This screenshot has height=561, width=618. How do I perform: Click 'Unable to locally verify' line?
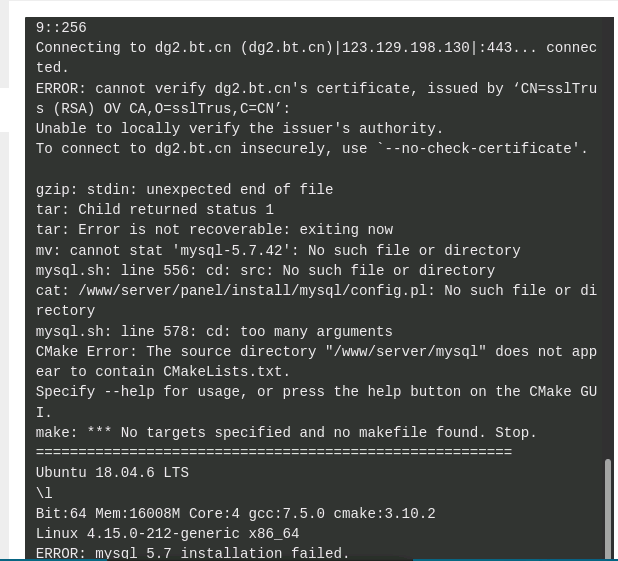point(239,129)
